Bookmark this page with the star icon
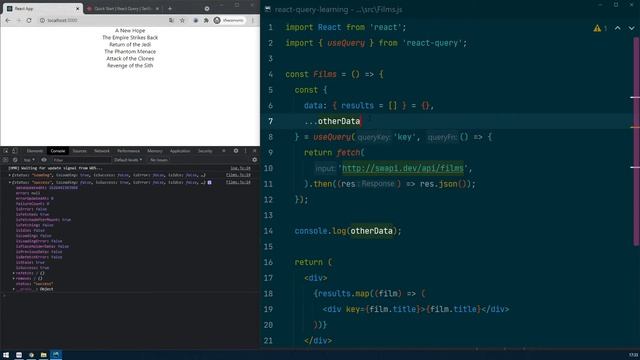 click(182, 20)
